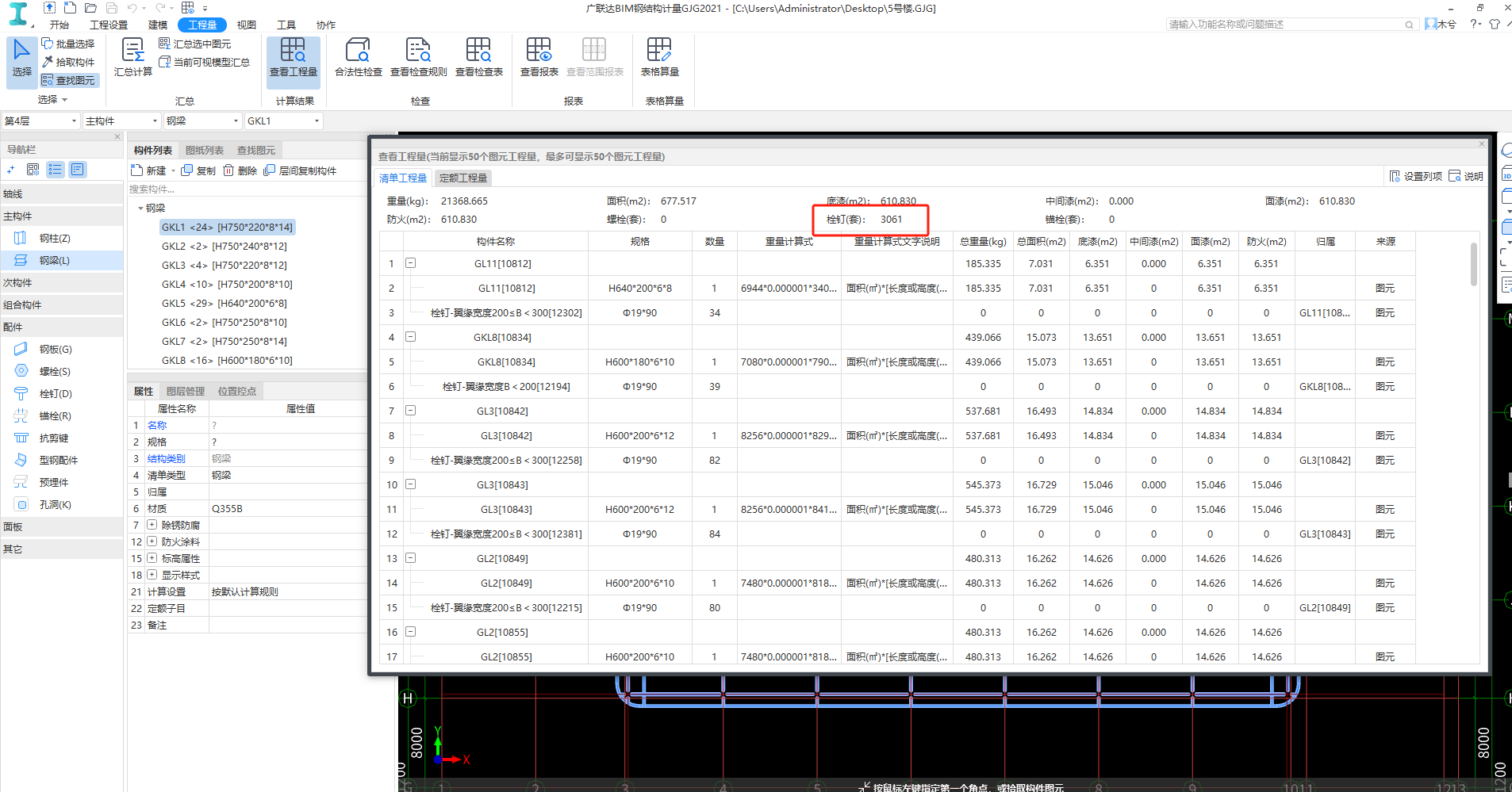
Task: Select GKL5 in the component list
Action: pyautogui.click(x=224, y=303)
